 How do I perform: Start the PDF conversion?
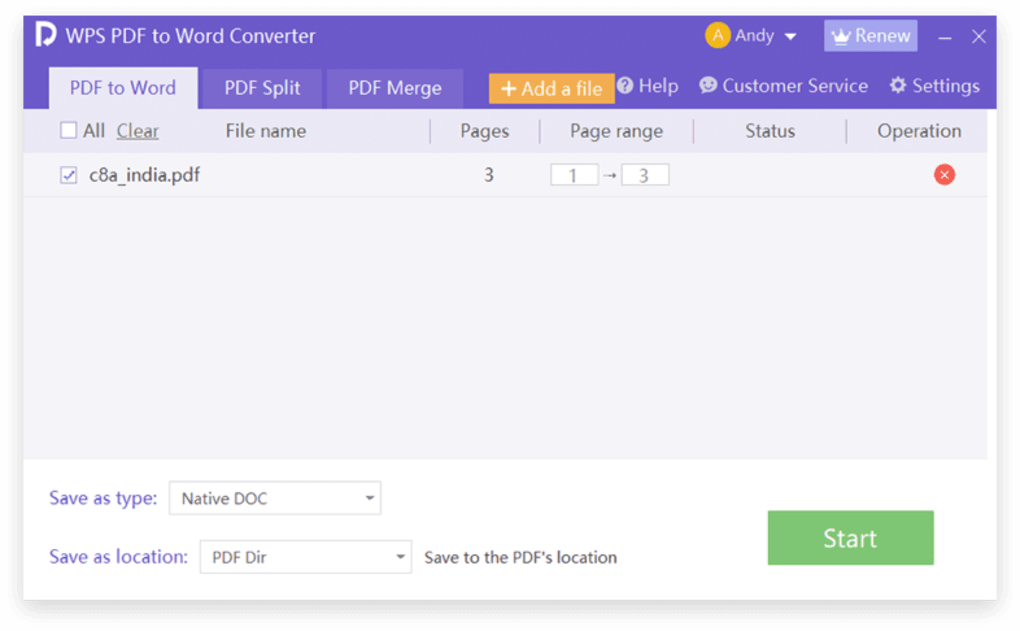click(x=849, y=538)
